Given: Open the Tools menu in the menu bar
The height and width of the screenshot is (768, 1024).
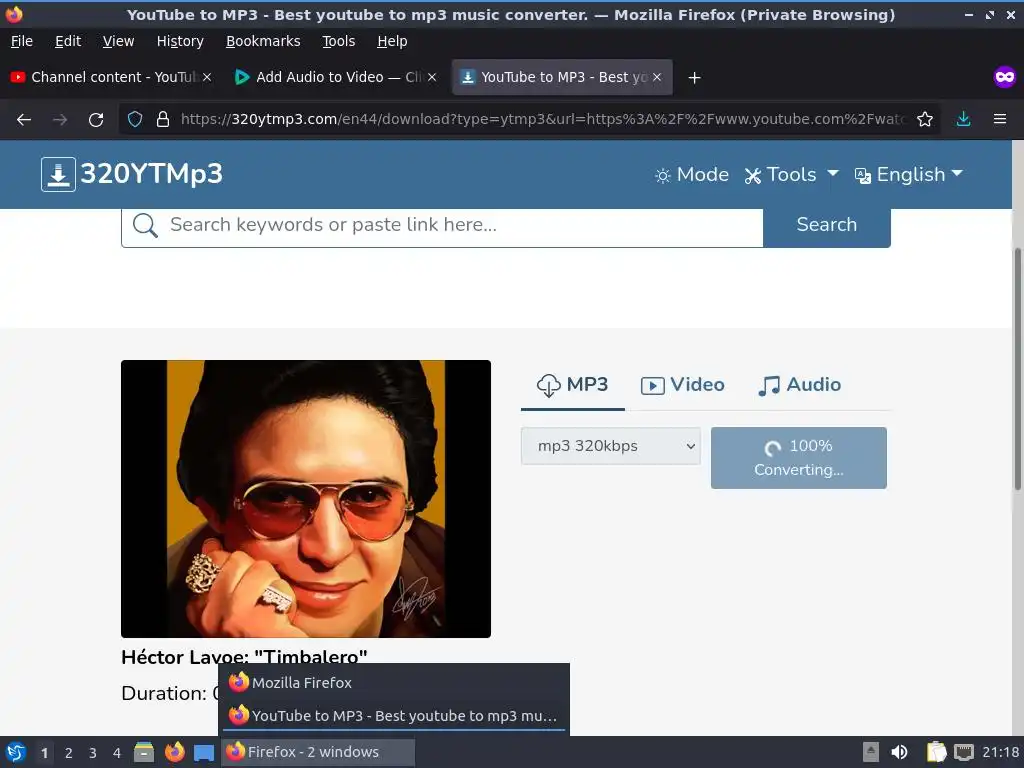Looking at the screenshot, I should point(338,41).
